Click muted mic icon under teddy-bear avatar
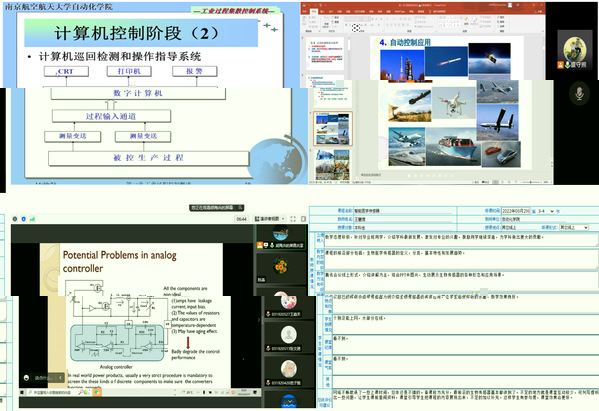 (268, 382)
